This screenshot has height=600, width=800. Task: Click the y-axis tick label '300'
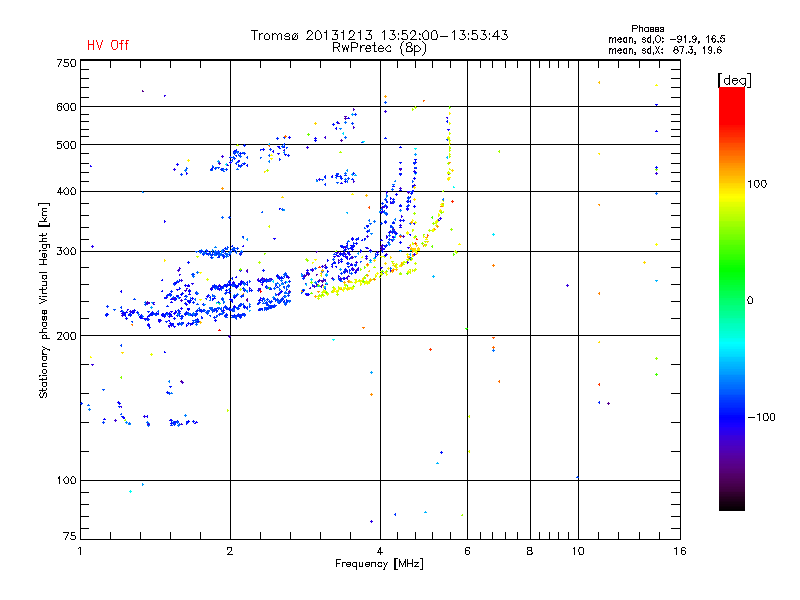(x=66, y=252)
